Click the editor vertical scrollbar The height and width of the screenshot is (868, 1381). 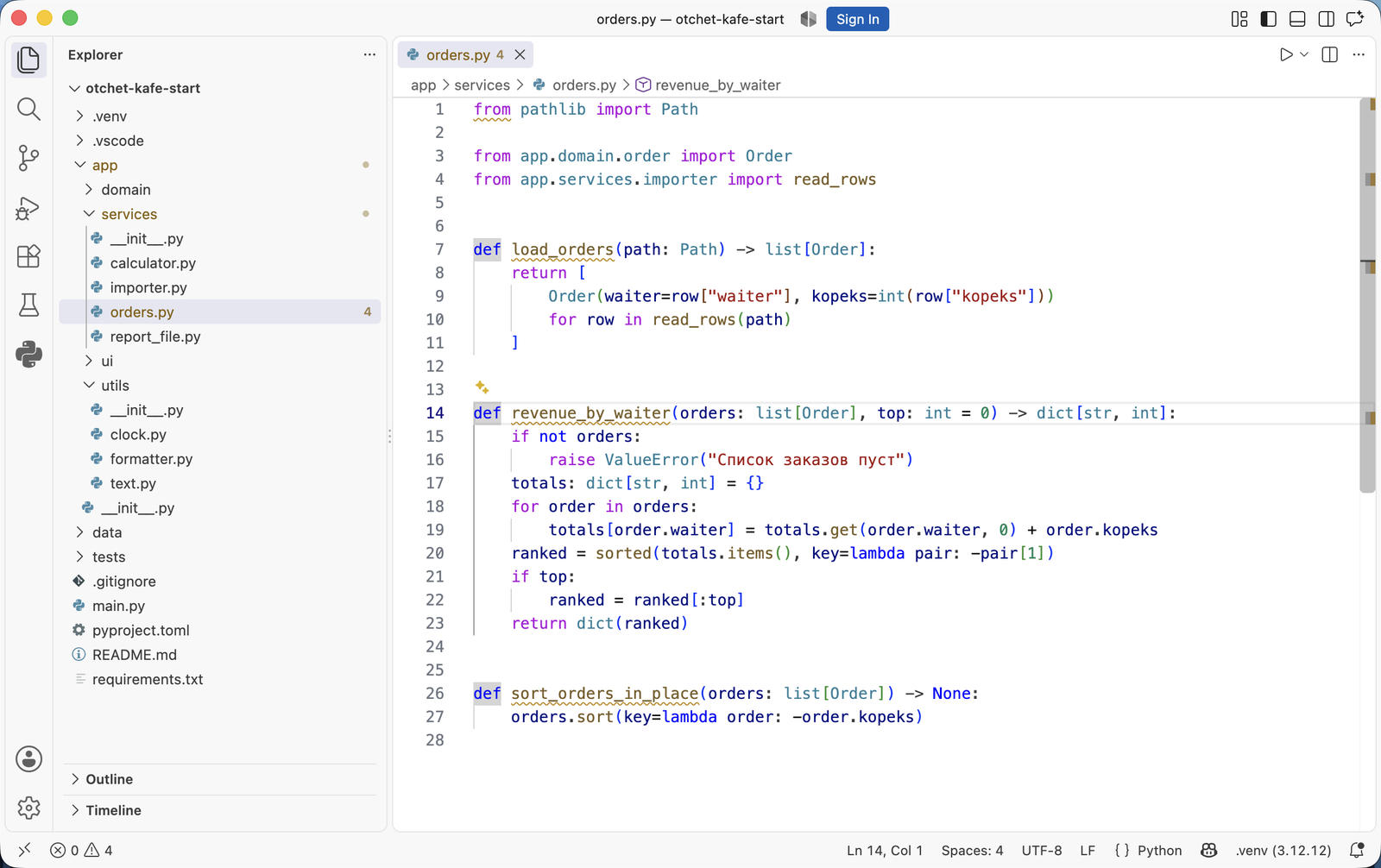(1367, 295)
